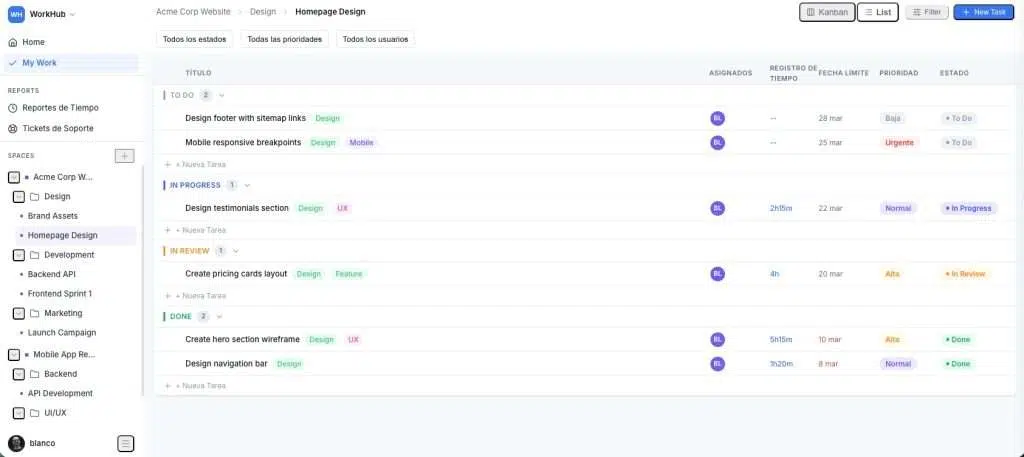
Task: Collapse the Development folder
Action: point(19,255)
